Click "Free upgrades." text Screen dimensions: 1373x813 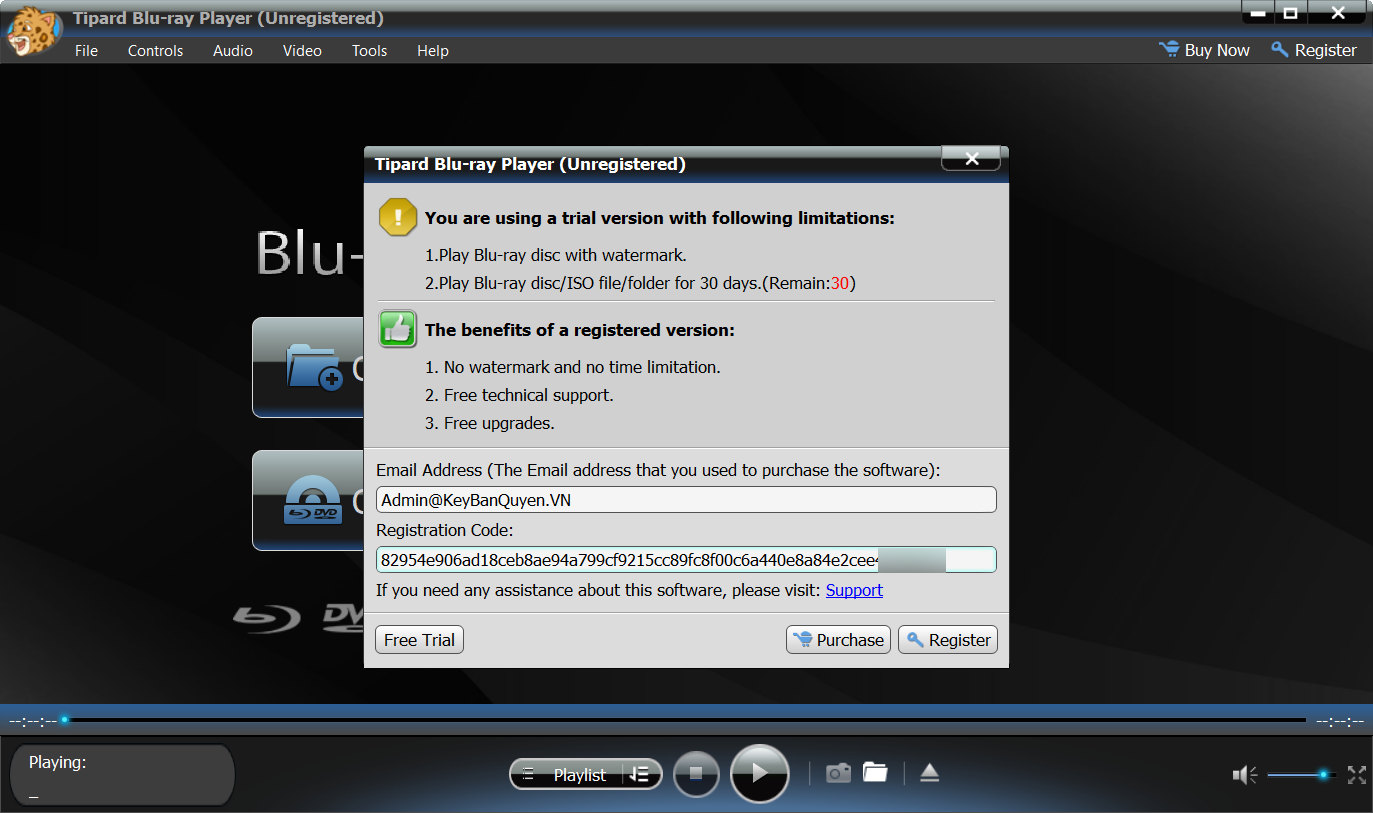coord(499,423)
